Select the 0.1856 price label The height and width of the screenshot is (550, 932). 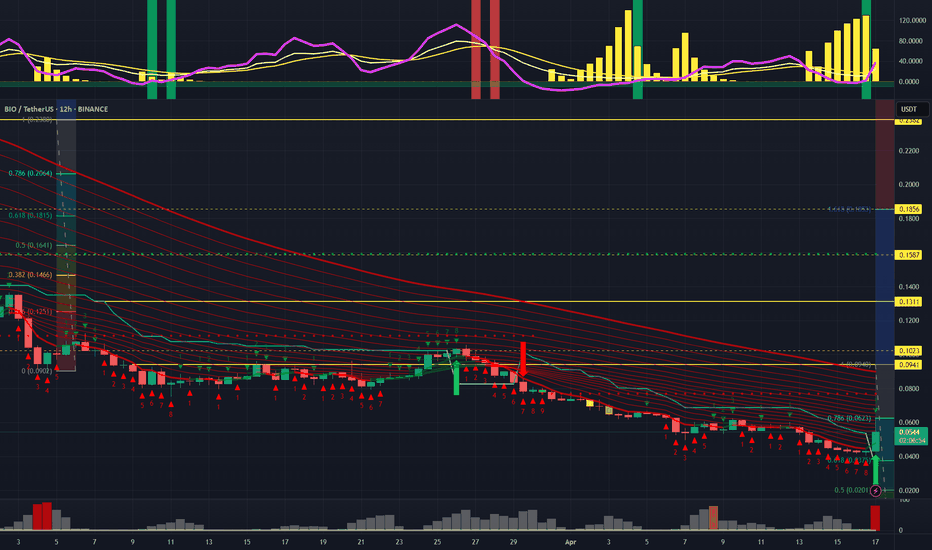click(909, 209)
